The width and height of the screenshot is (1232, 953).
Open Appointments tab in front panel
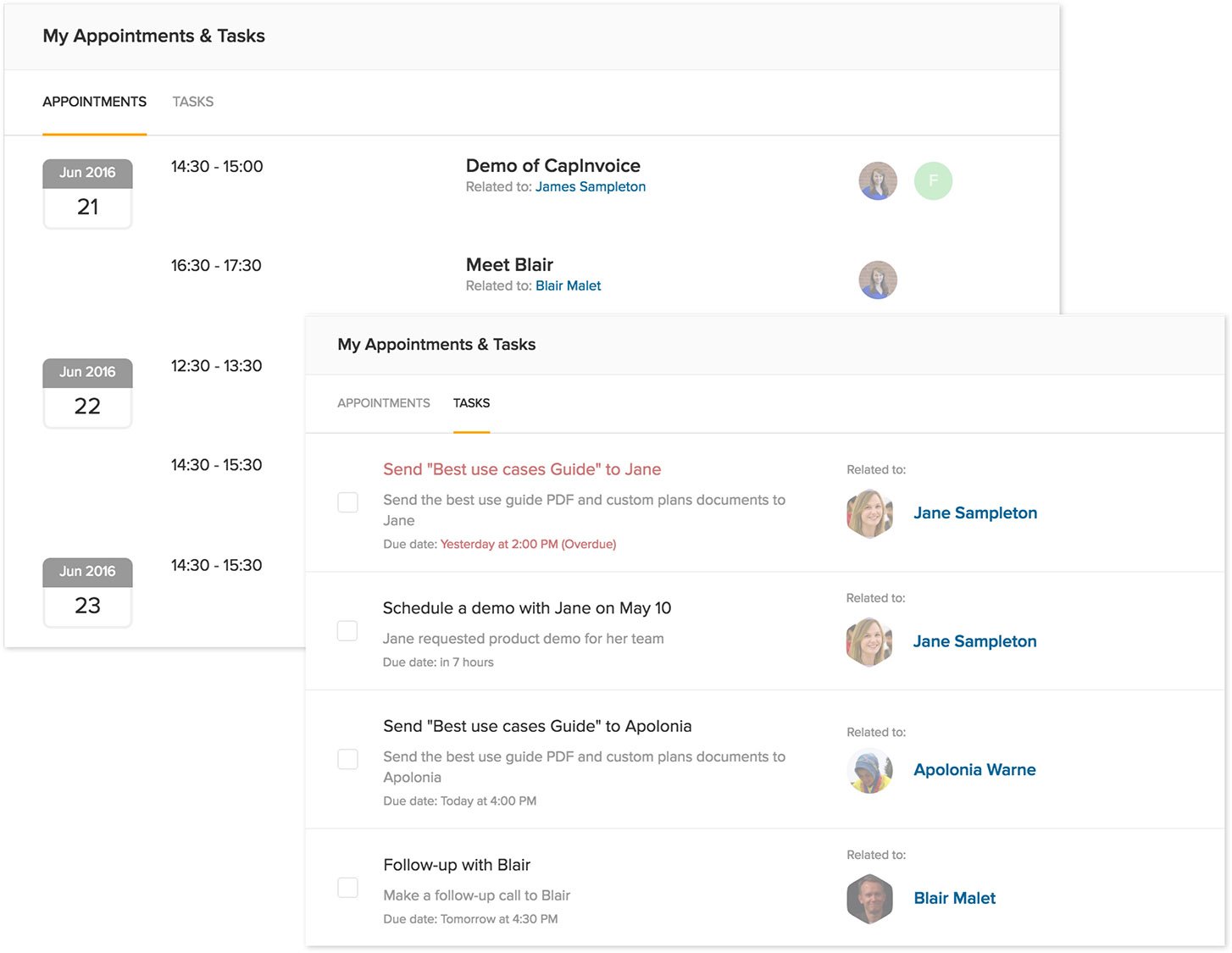click(383, 403)
